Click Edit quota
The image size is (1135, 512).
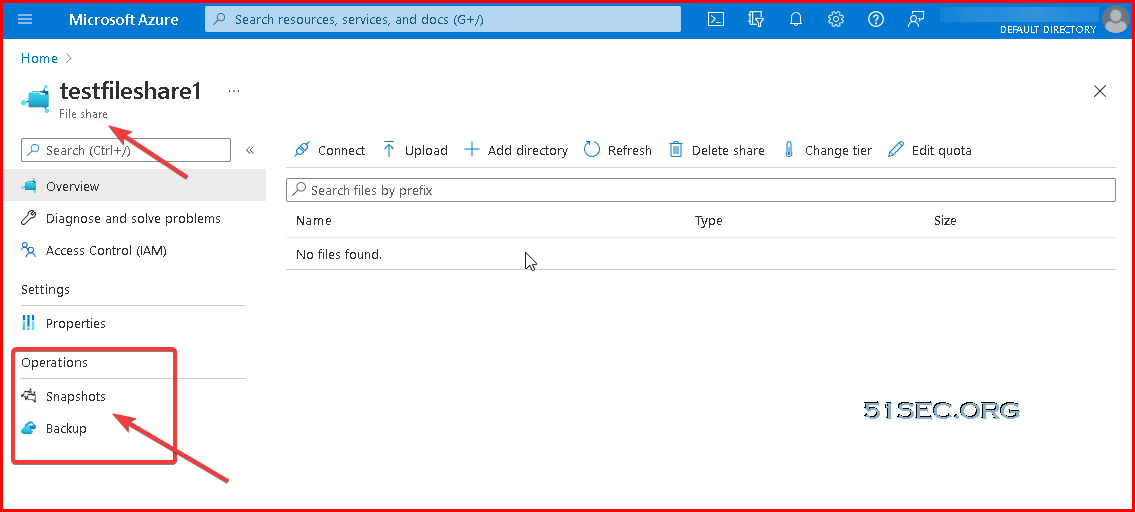[930, 150]
